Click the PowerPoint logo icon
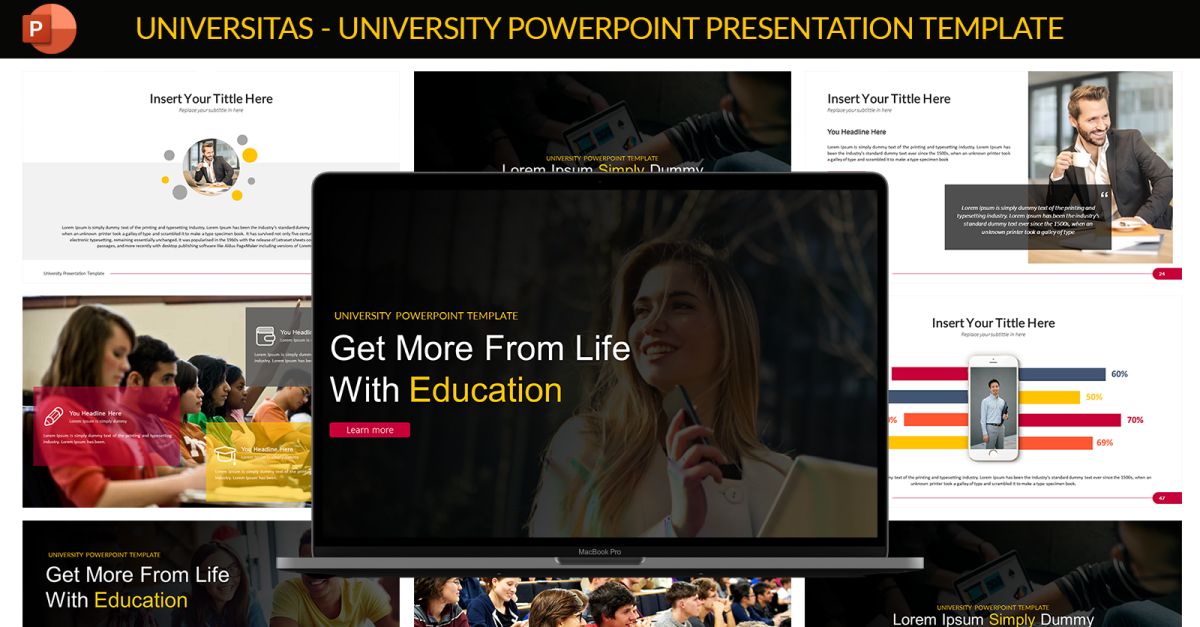The image size is (1200, 627). click(49, 28)
